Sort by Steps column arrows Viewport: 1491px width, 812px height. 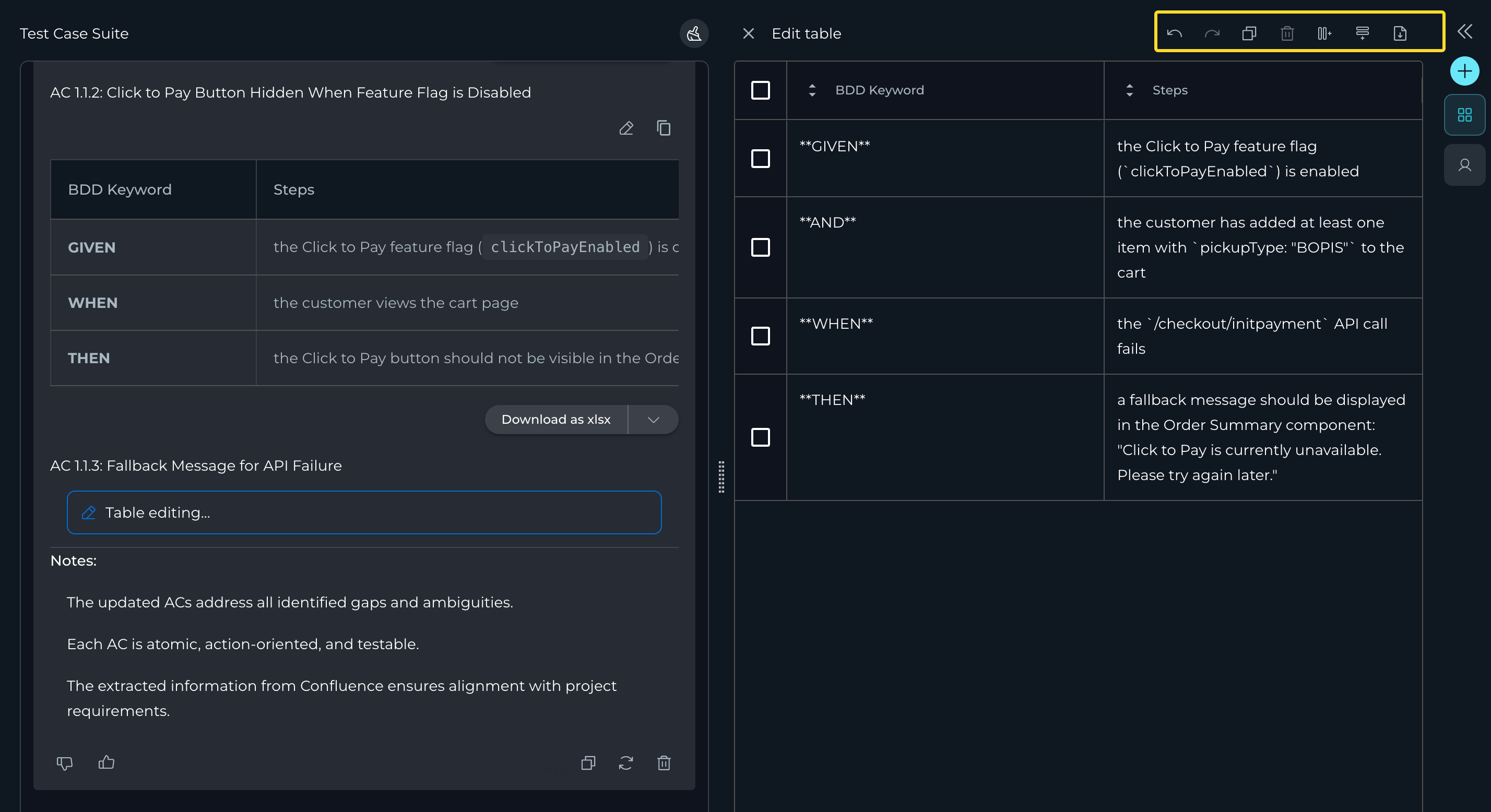click(1129, 90)
